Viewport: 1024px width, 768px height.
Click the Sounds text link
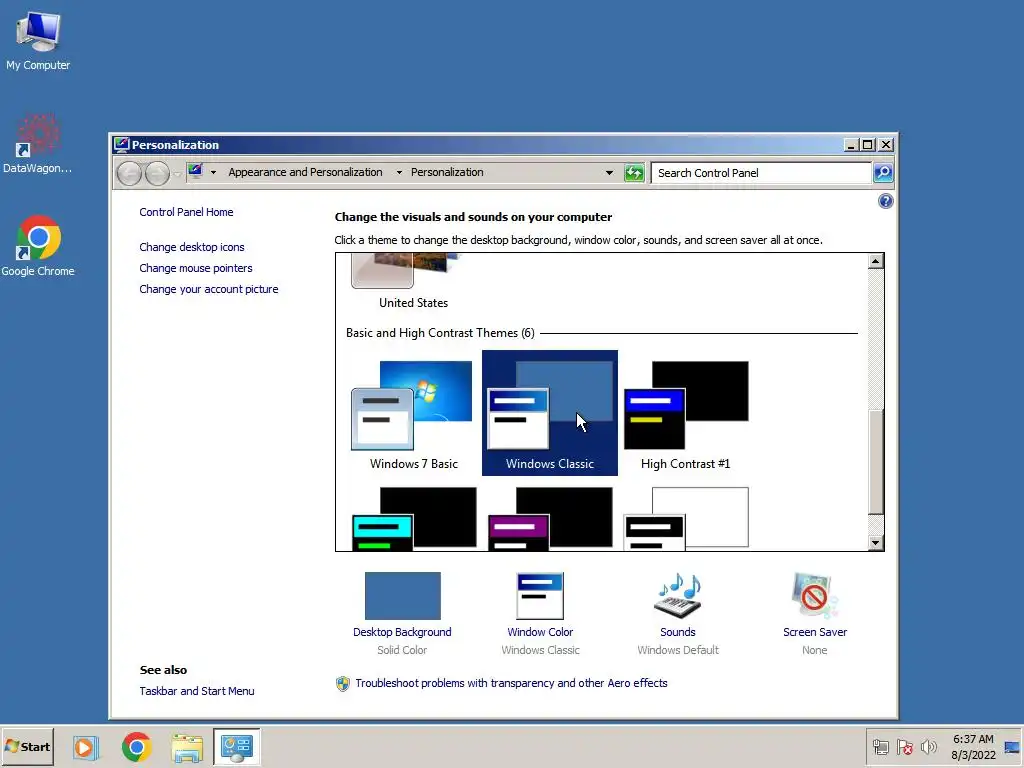678,632
